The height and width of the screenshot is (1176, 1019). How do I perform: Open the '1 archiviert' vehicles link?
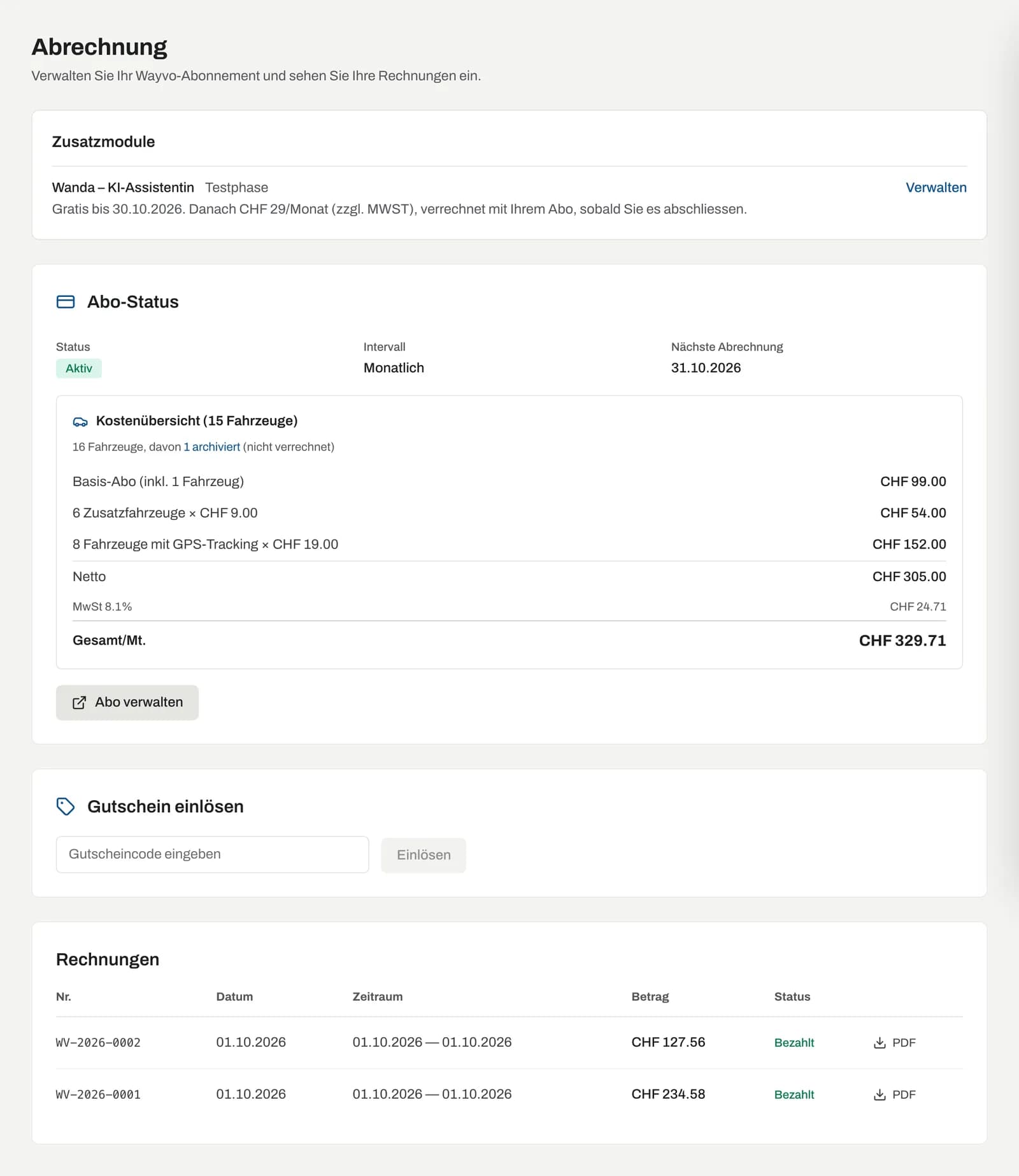pos(212,447)
